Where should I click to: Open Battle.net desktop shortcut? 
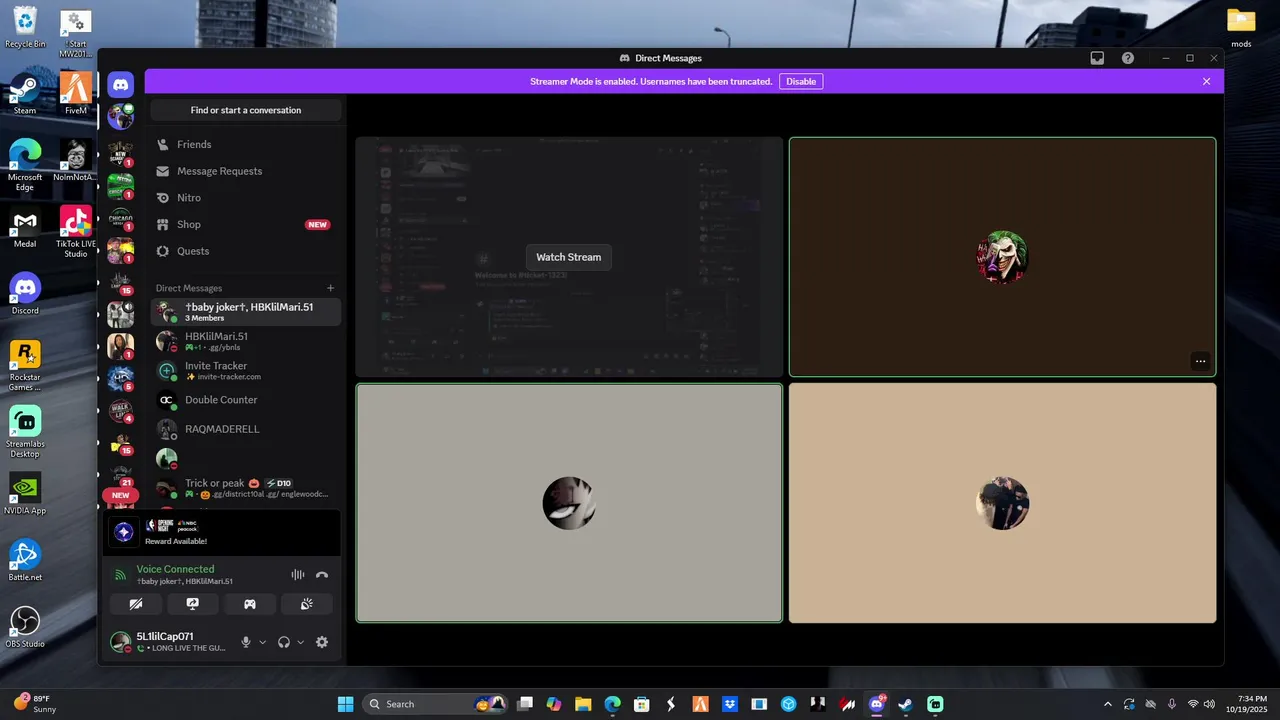25,560
